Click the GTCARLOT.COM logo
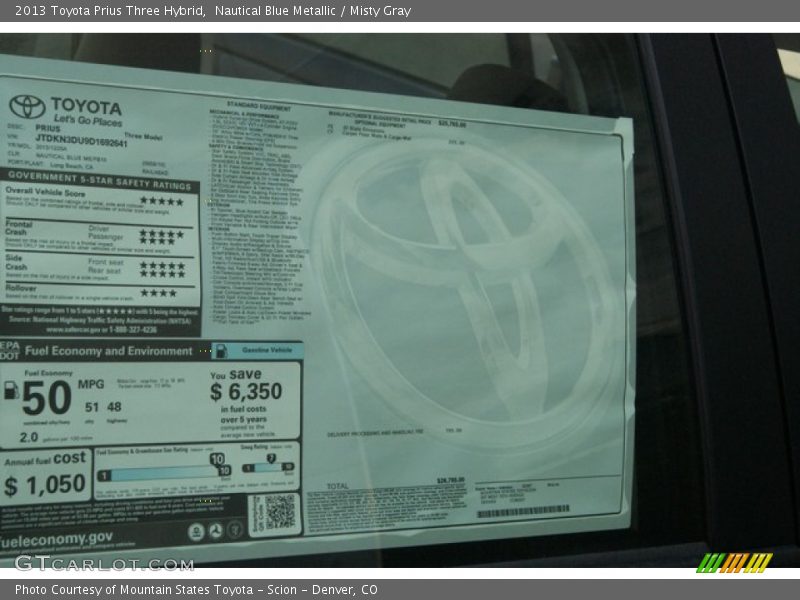The image size is (800, 600). click(x=105, y=564)
